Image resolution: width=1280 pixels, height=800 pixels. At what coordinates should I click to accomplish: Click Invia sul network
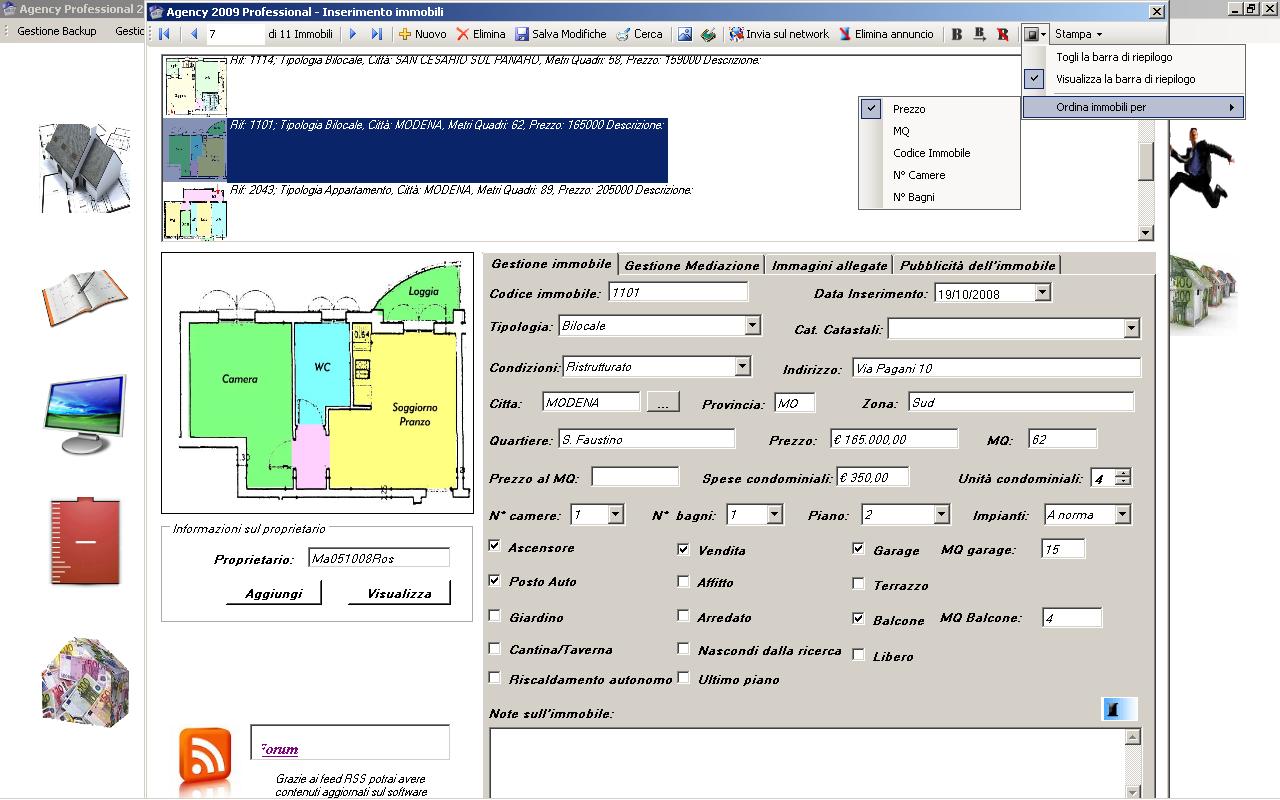pos(779,34)
